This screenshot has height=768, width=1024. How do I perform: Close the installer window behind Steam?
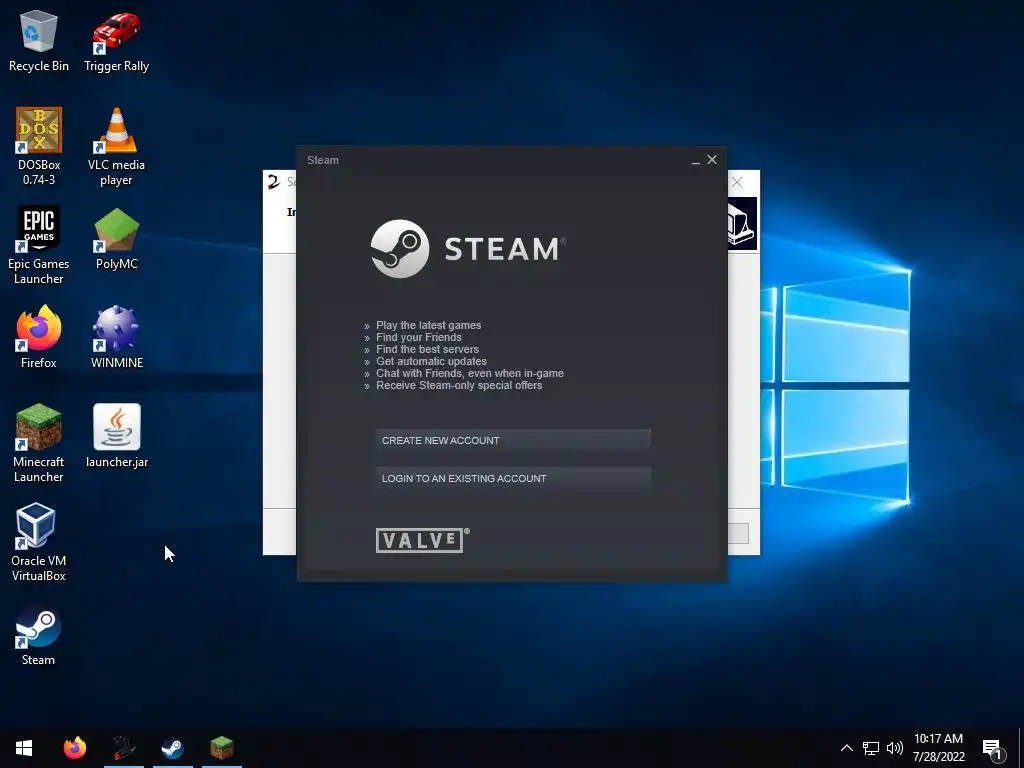(x=737, y=182)
